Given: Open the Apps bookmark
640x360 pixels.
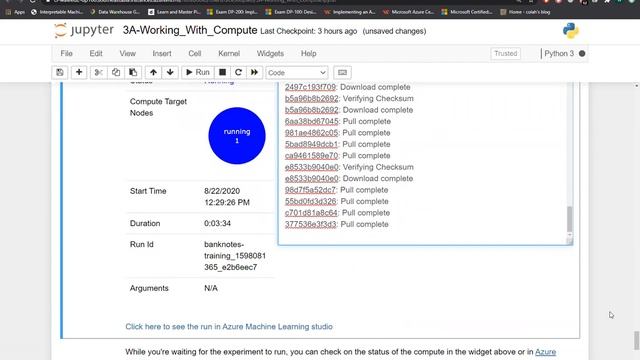Looking at the screenshot, I should pyautogui.click(x=16, y=12).
